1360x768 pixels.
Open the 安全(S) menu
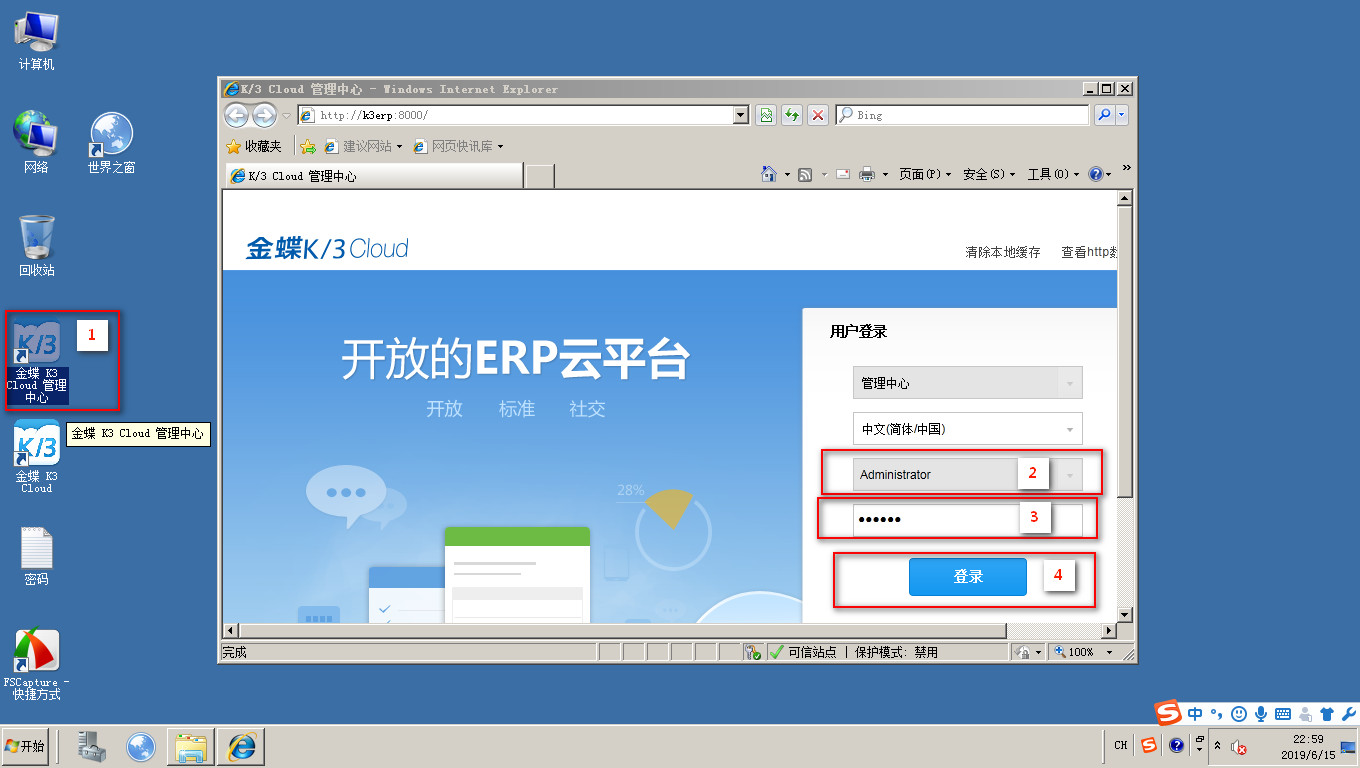point(987,174)
